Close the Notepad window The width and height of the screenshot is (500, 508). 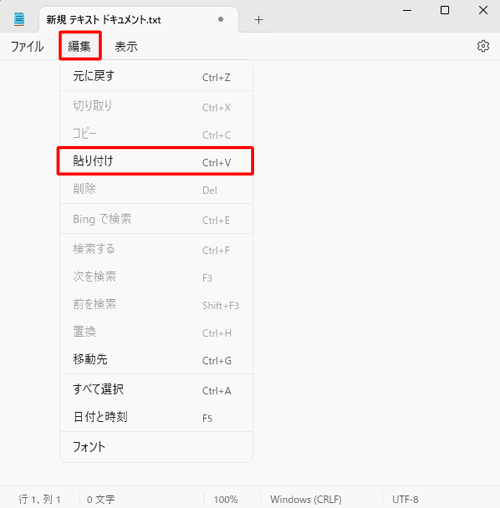point(483,10)
